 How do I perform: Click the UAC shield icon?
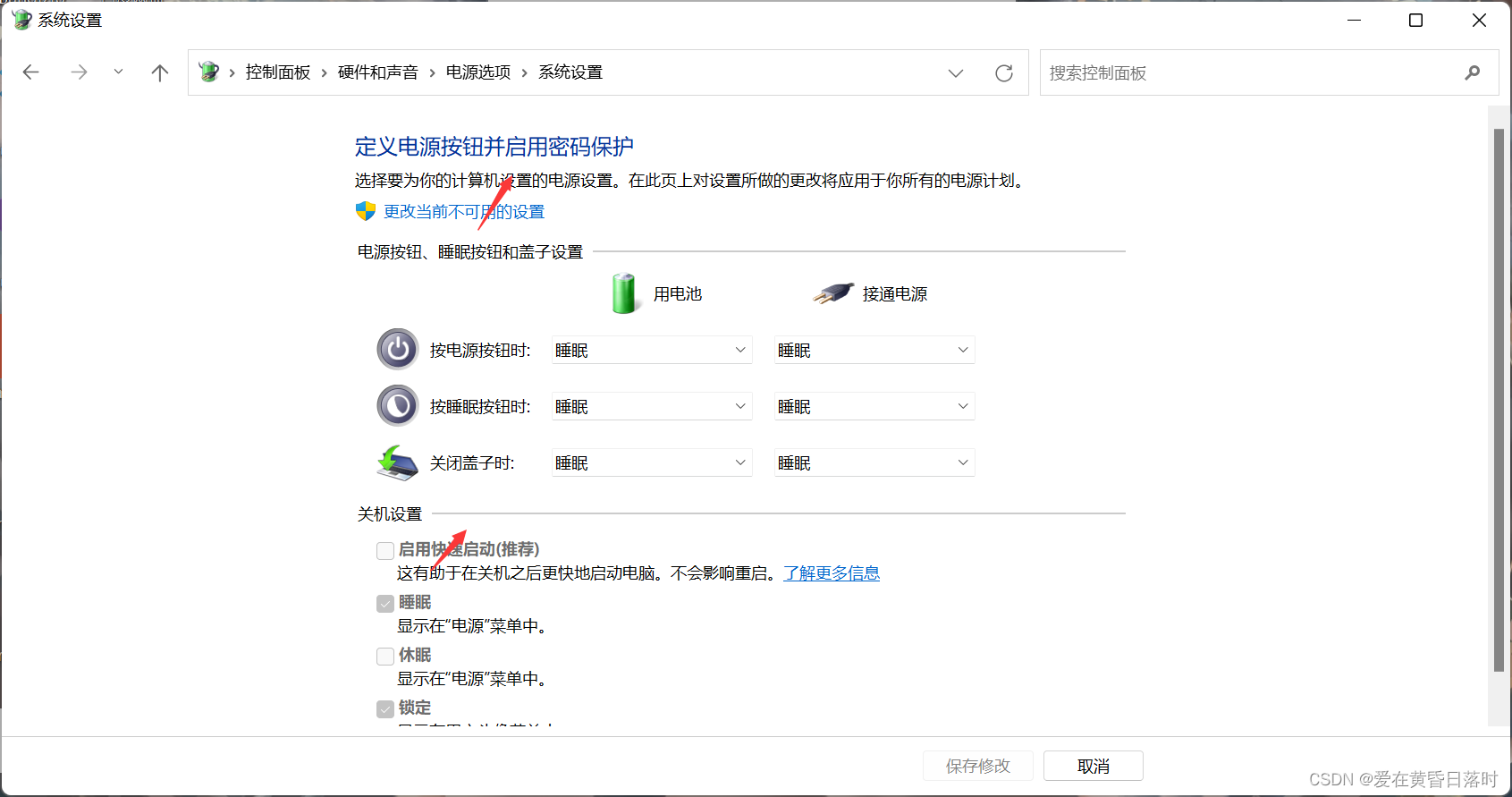click(x=366, y=211)
